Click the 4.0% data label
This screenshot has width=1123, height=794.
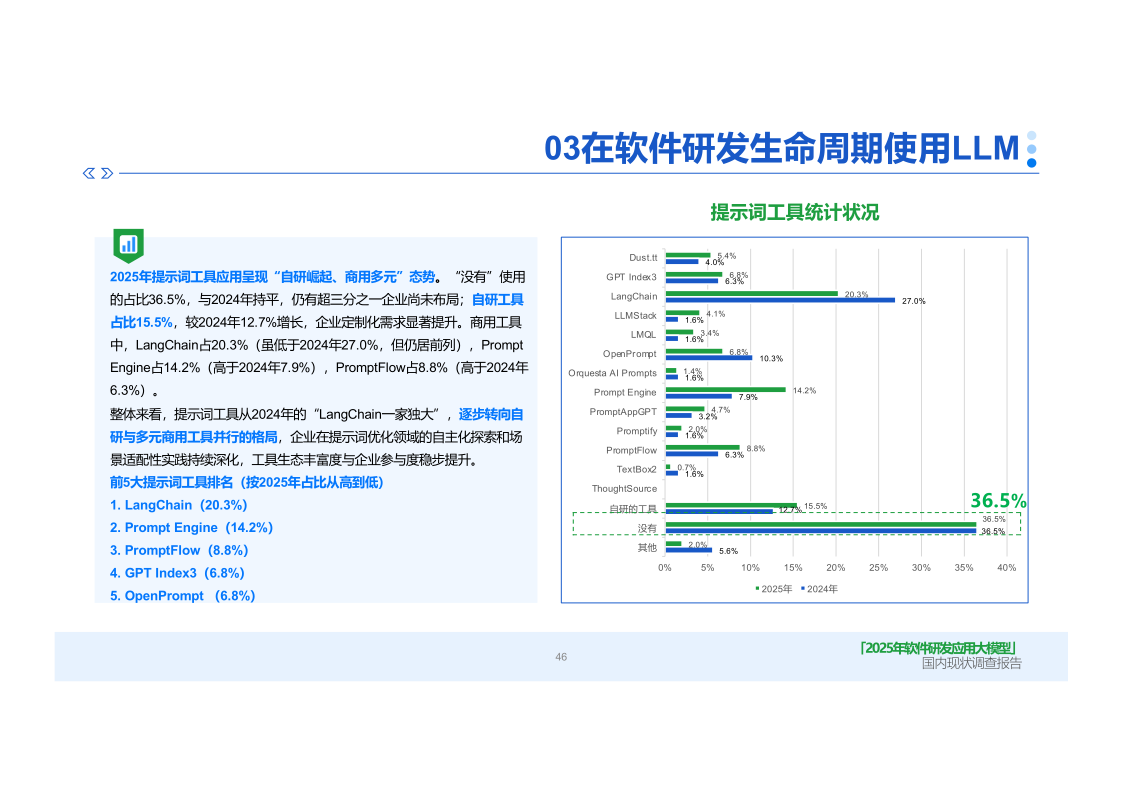point(714,263)
